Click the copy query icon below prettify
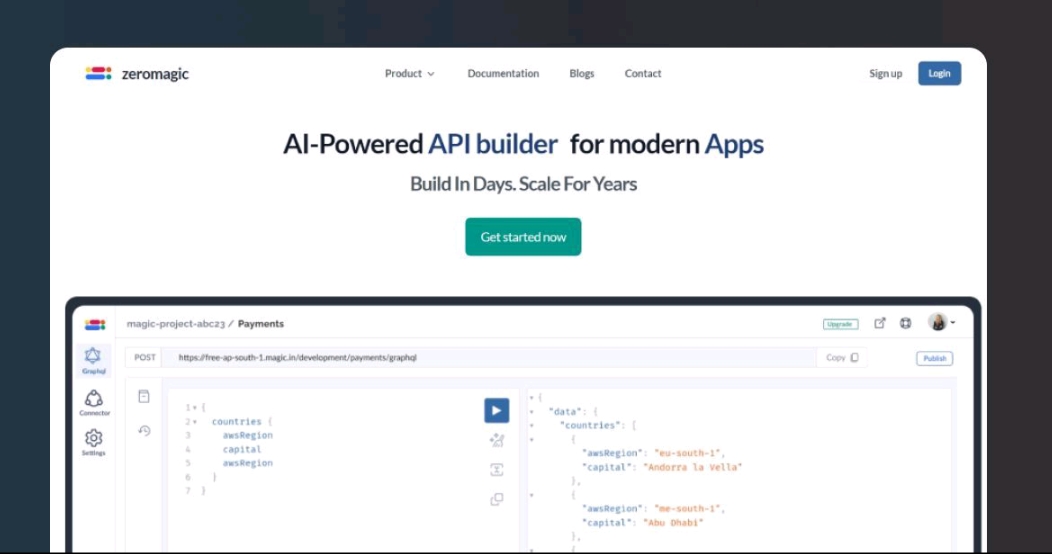Image resolution: width=1052 pixels, height=554 pixels. pos(496,499)
